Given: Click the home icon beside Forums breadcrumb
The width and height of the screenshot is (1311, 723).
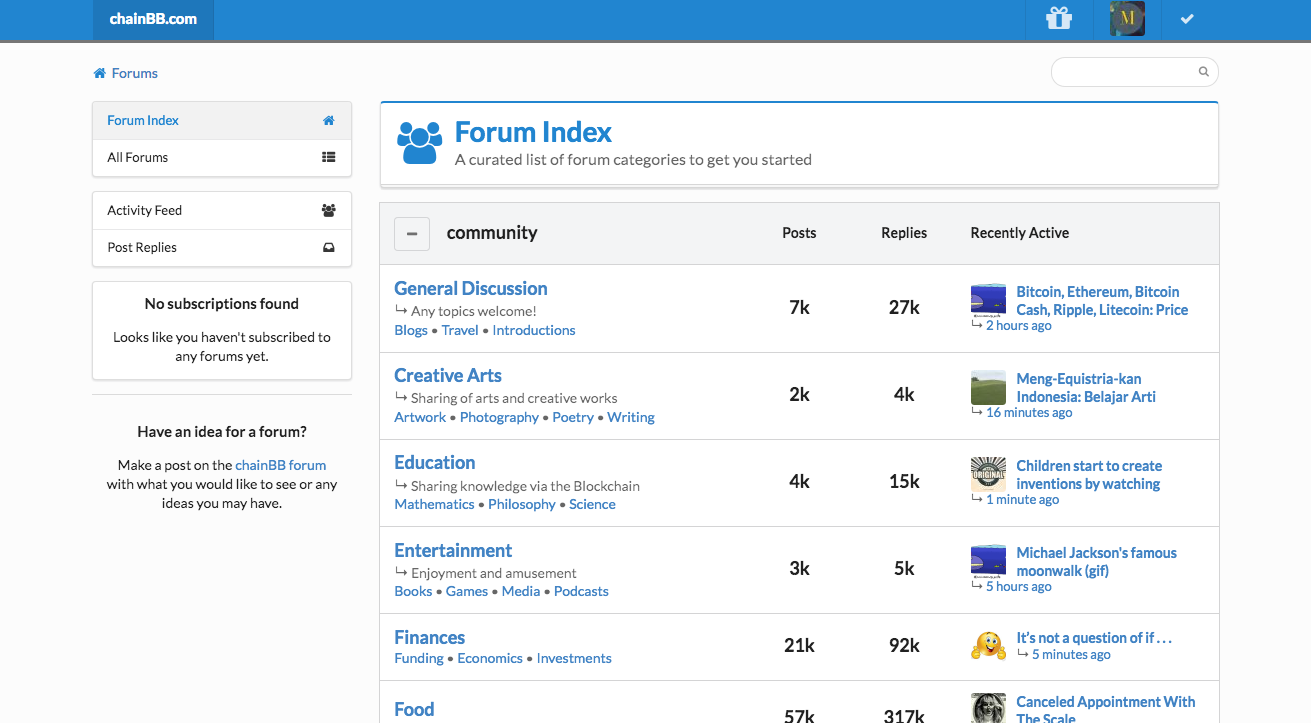Looking at the screenshot, I should (x=99, y=73).
